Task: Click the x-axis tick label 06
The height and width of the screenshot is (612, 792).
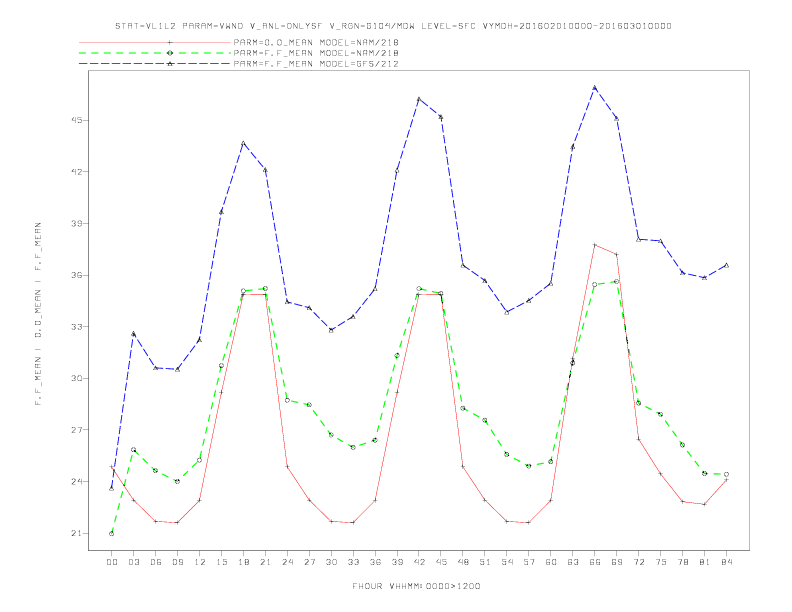Action: click(x=156, y=562)
